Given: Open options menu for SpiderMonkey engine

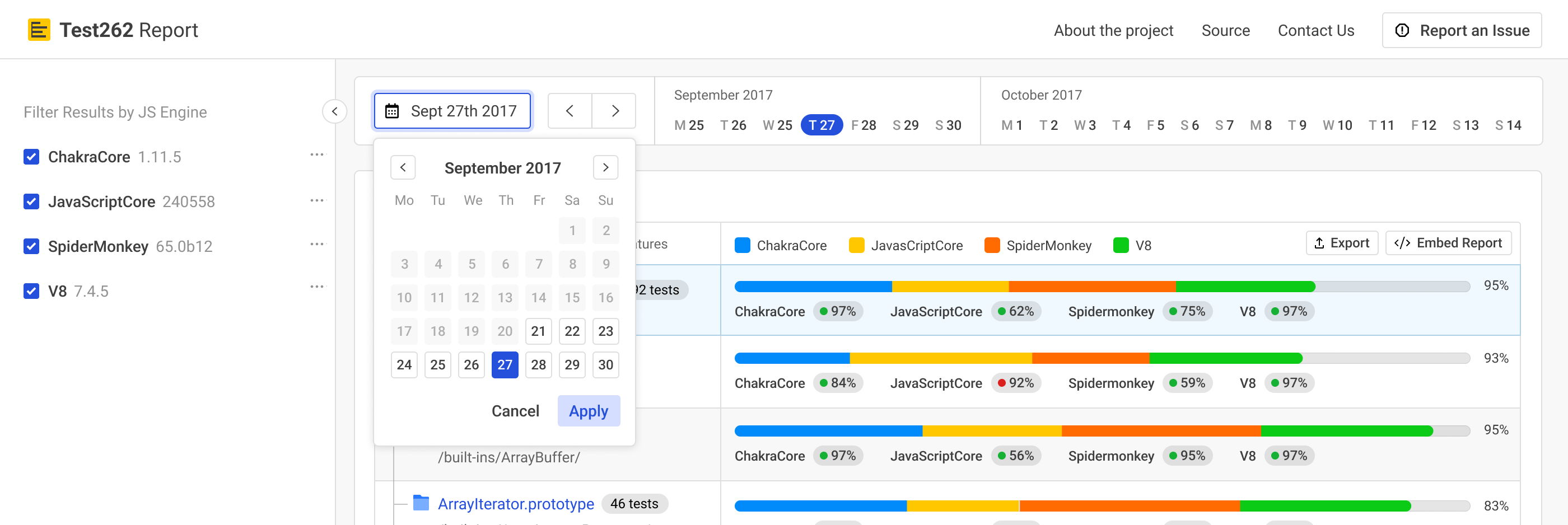Looking at the screenshot, I should point(316,245).
